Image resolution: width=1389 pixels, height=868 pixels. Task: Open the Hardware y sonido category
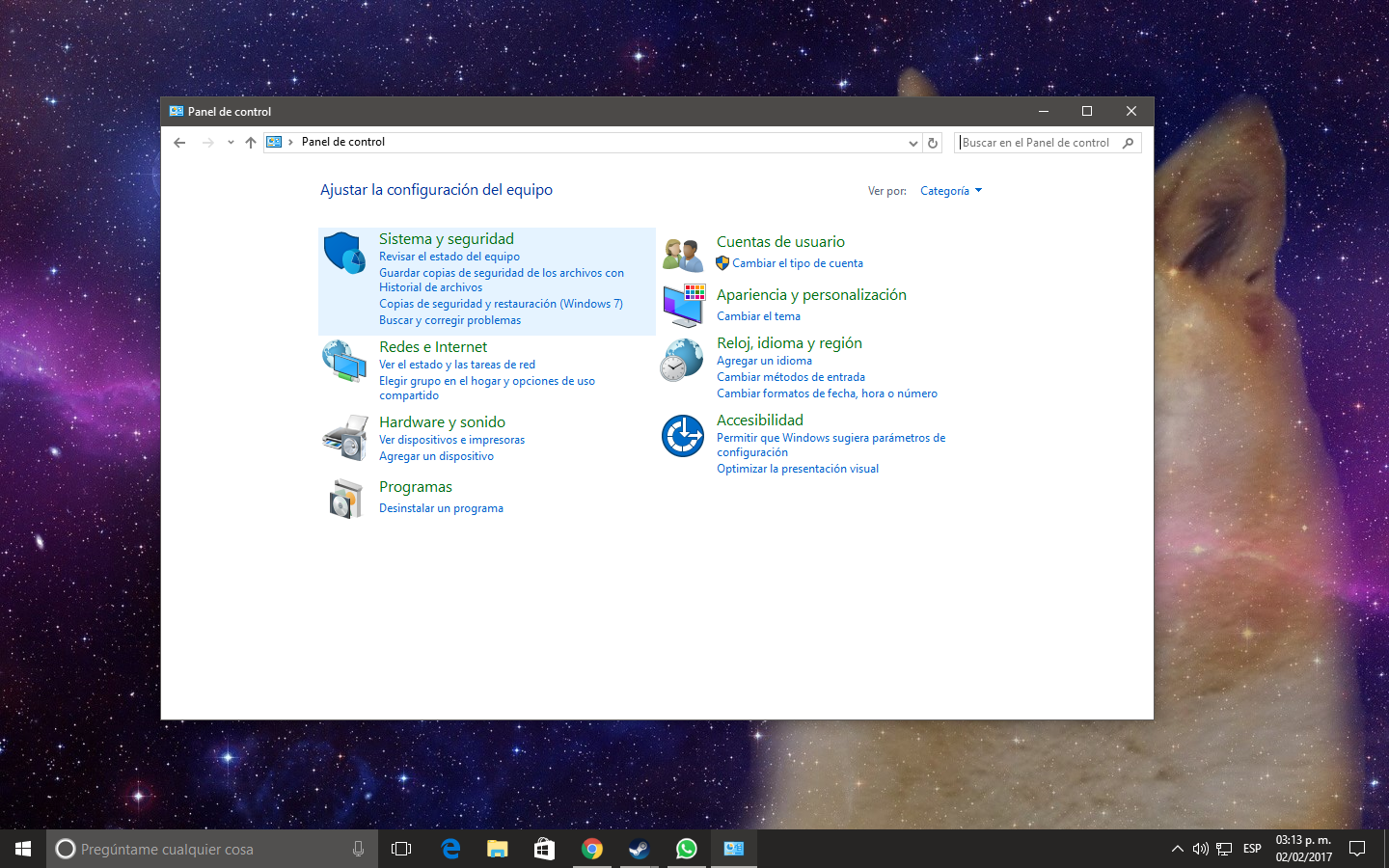tap(442, 422)
